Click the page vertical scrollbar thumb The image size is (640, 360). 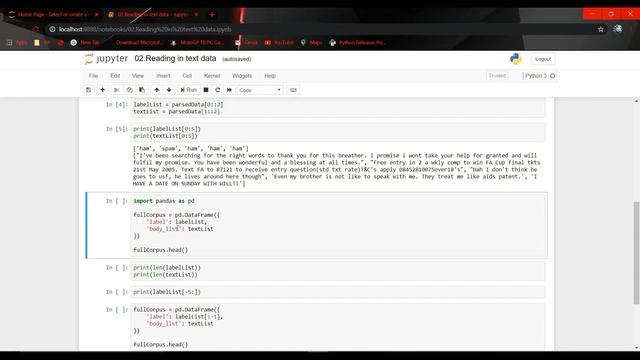point(636,253)
